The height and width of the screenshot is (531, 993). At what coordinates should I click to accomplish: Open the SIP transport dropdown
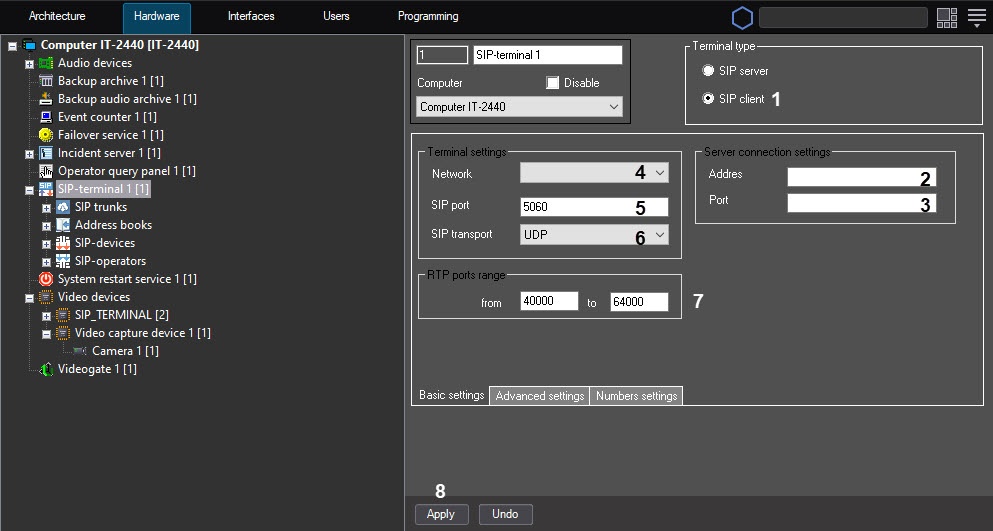click(x=594, y=235)
